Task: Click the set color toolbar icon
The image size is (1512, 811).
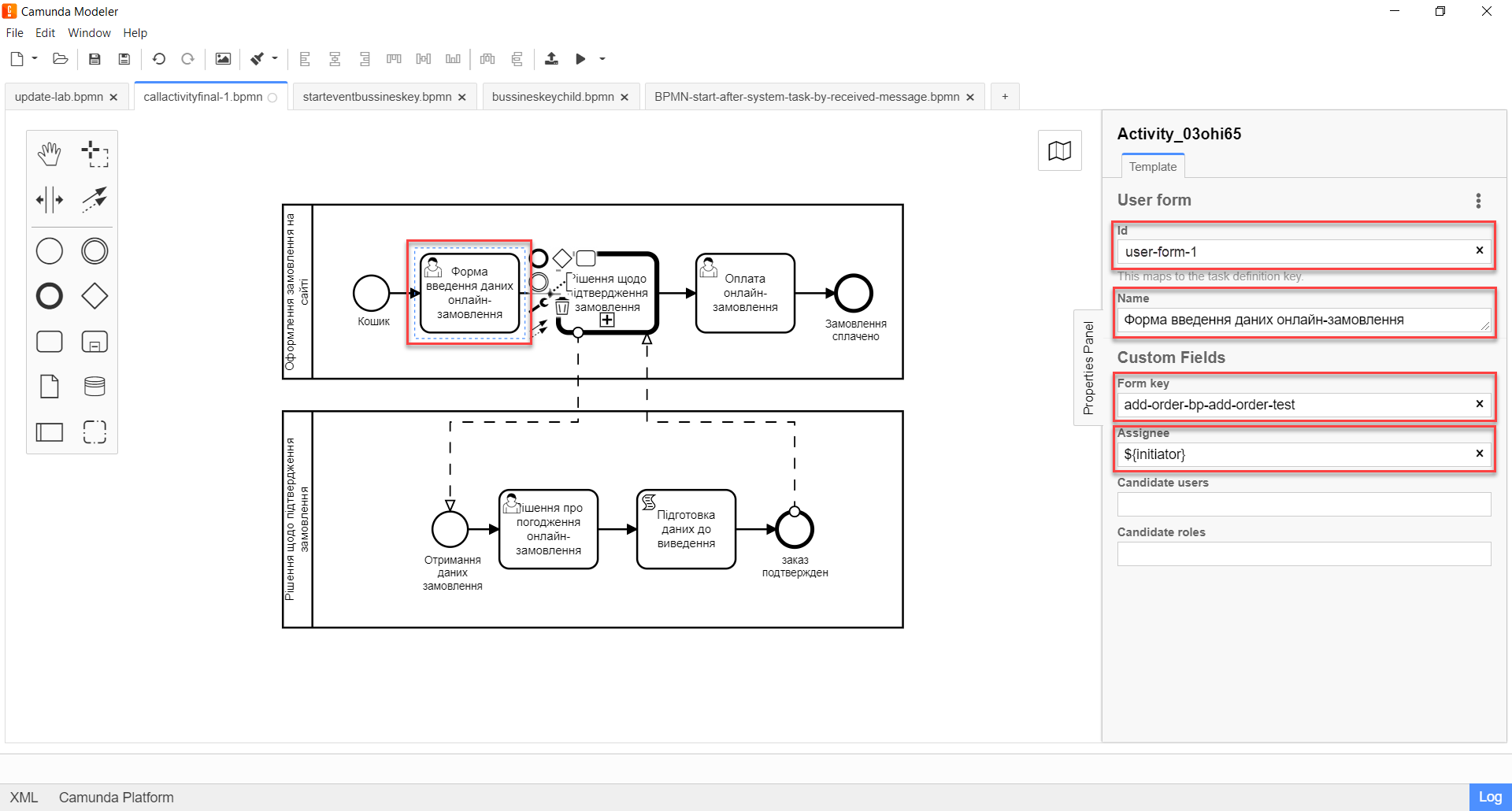Action: (x=257, y=59)
